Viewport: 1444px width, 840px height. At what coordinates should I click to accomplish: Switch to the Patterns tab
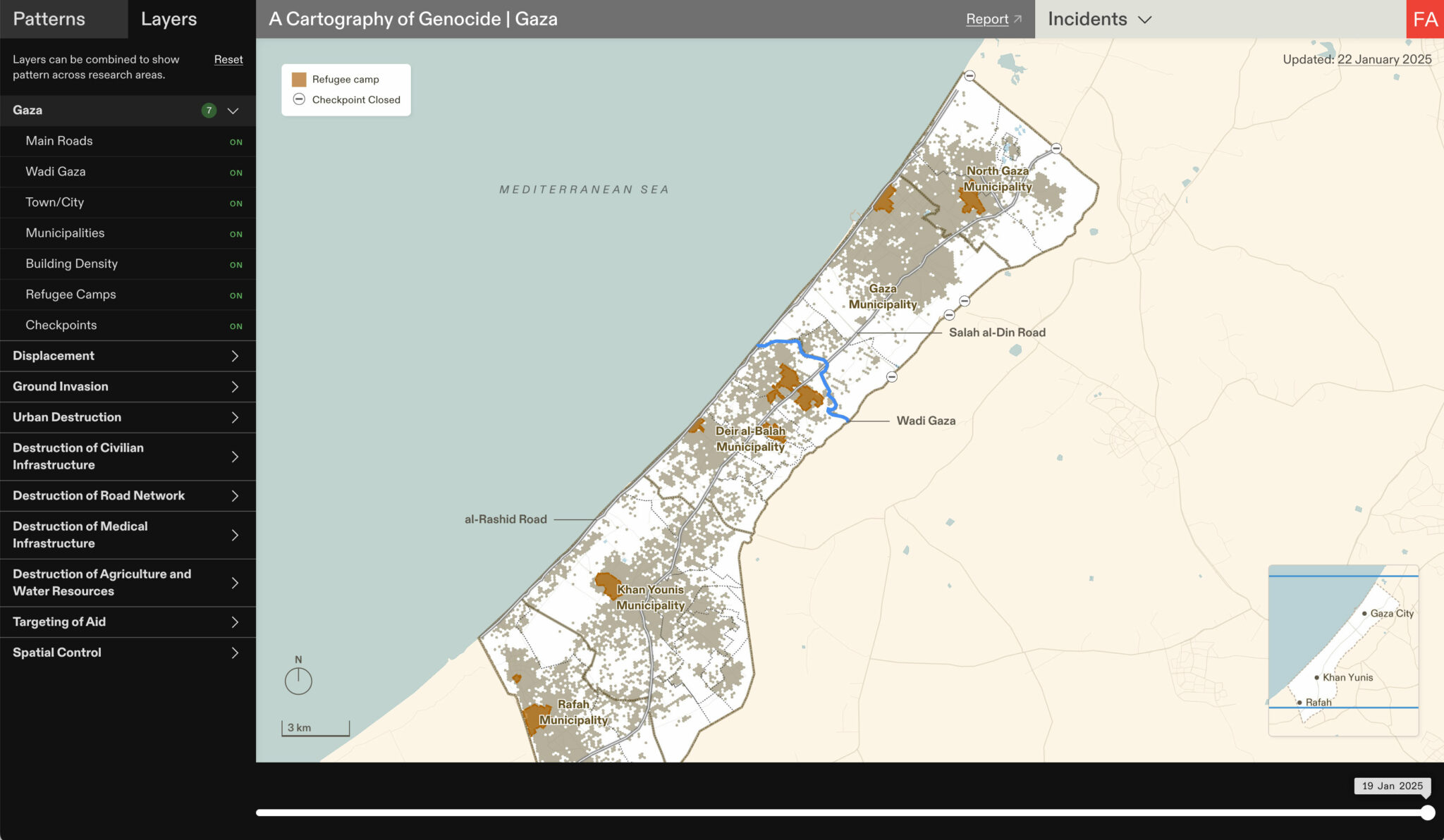pos(49,19)
